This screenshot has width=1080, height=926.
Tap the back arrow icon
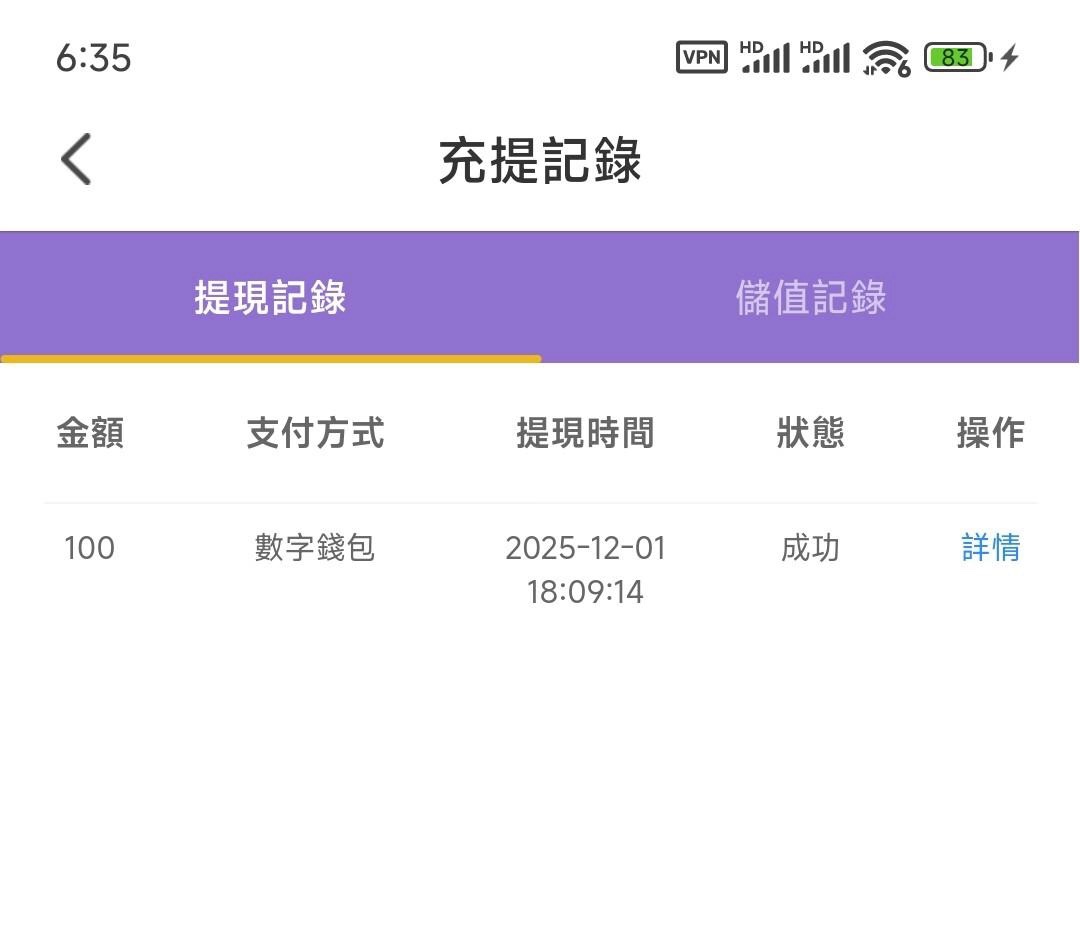pyautogui.click(x=76, y=159)
